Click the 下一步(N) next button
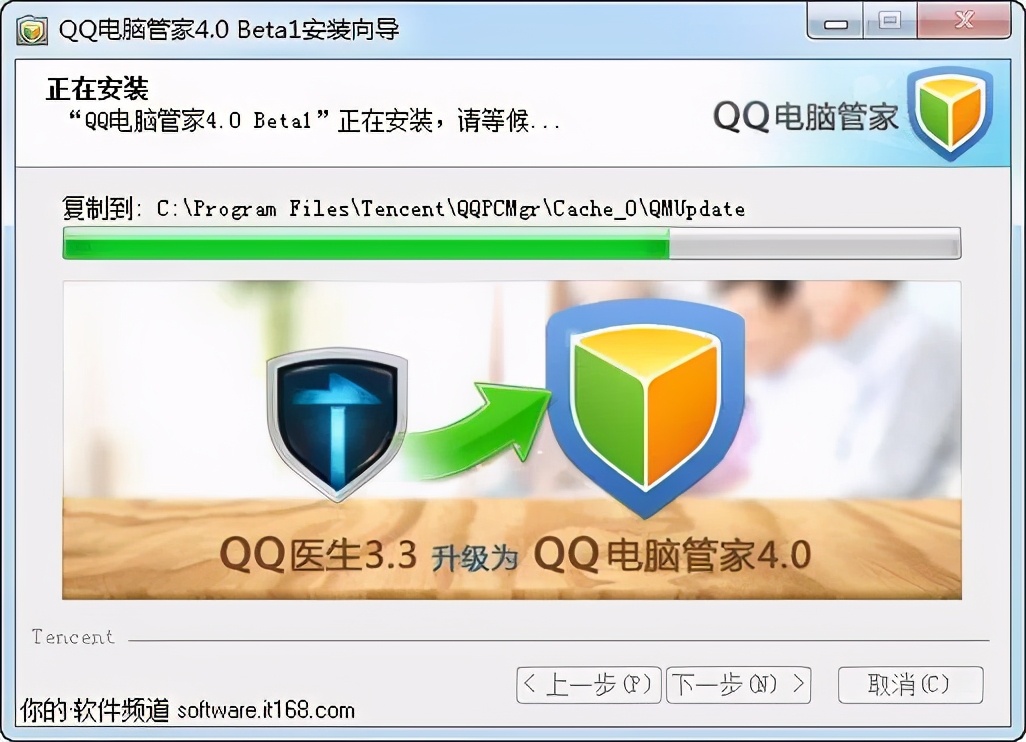The width and height of the screenshot is (1026, 742). (x=739, y=685)
